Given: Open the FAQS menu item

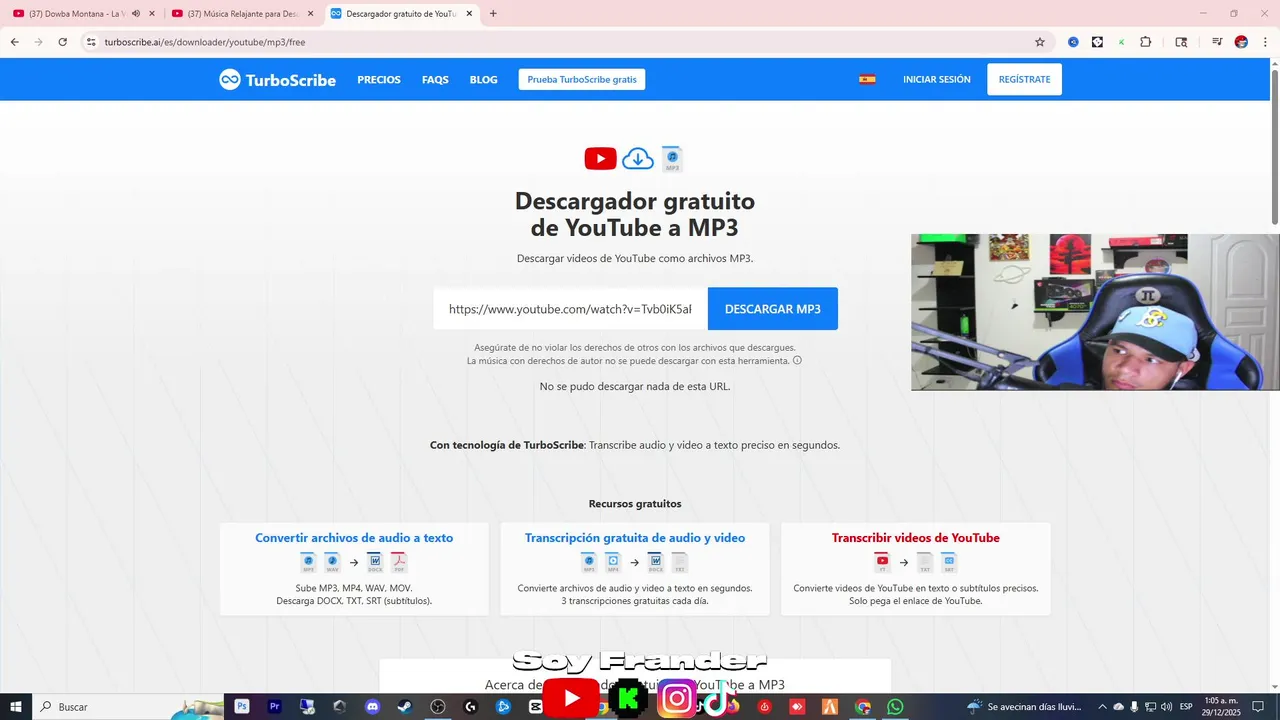Looking at the screenshot, I should pos(435,80).
